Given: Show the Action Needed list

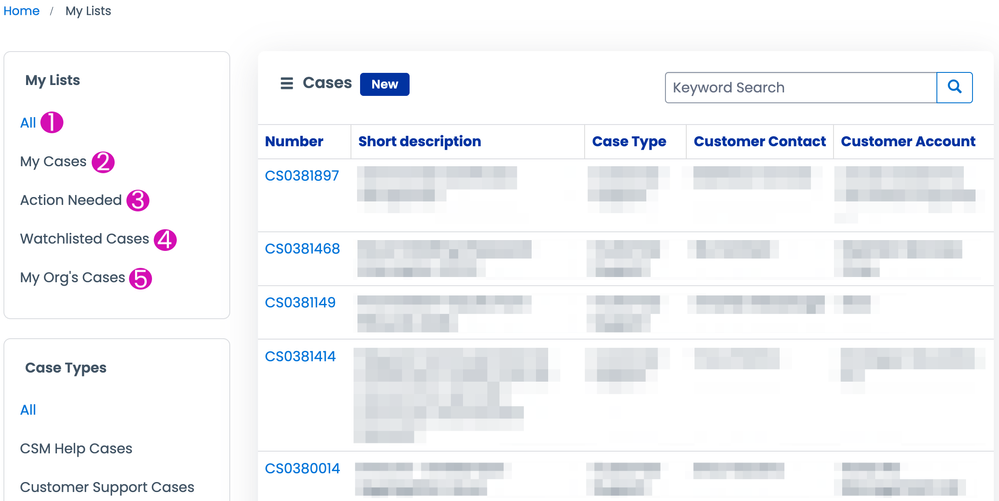Looking at the screenshot, I should click(x=71, y=200).
